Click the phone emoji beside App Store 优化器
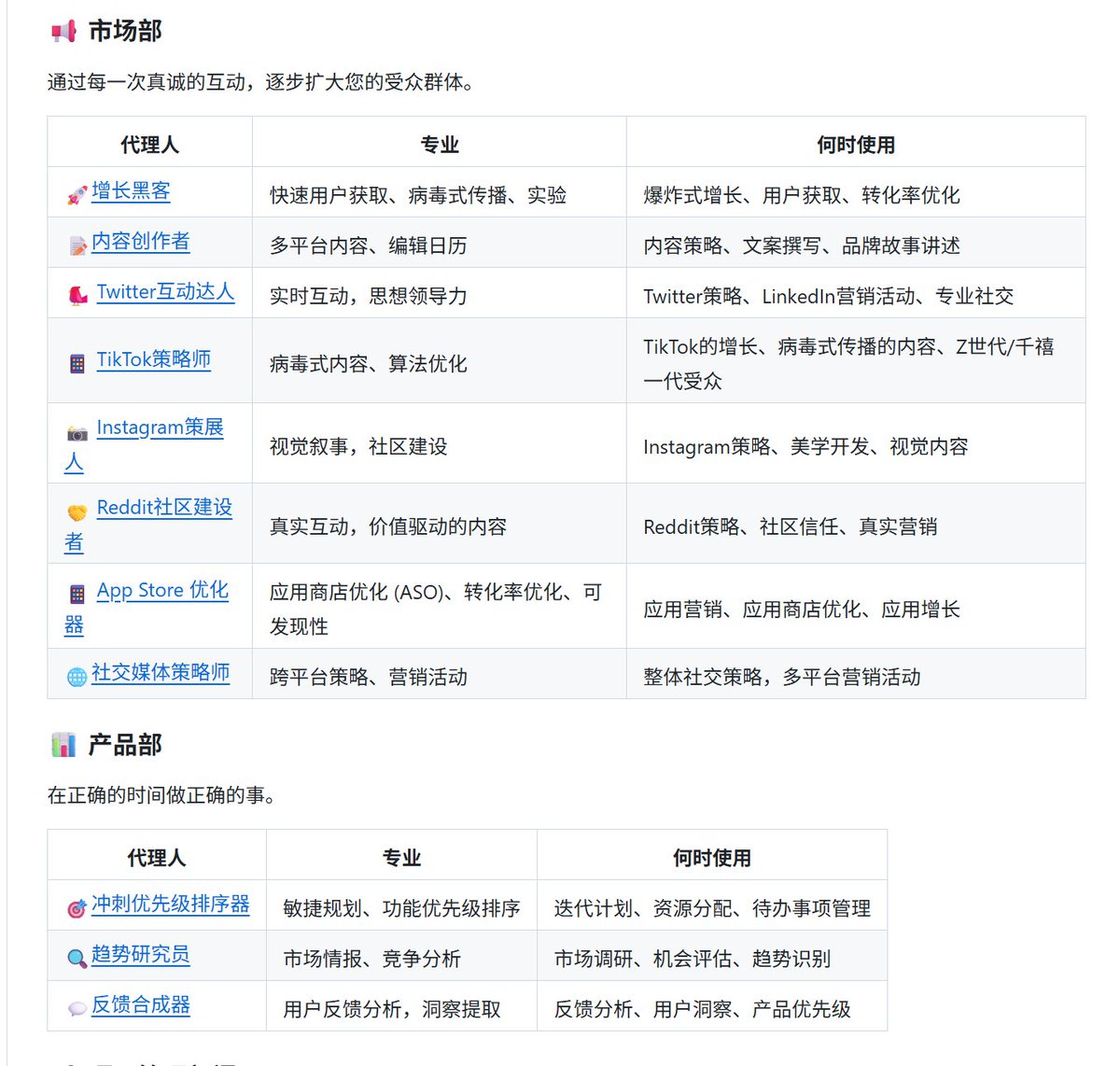 point(77,594)
